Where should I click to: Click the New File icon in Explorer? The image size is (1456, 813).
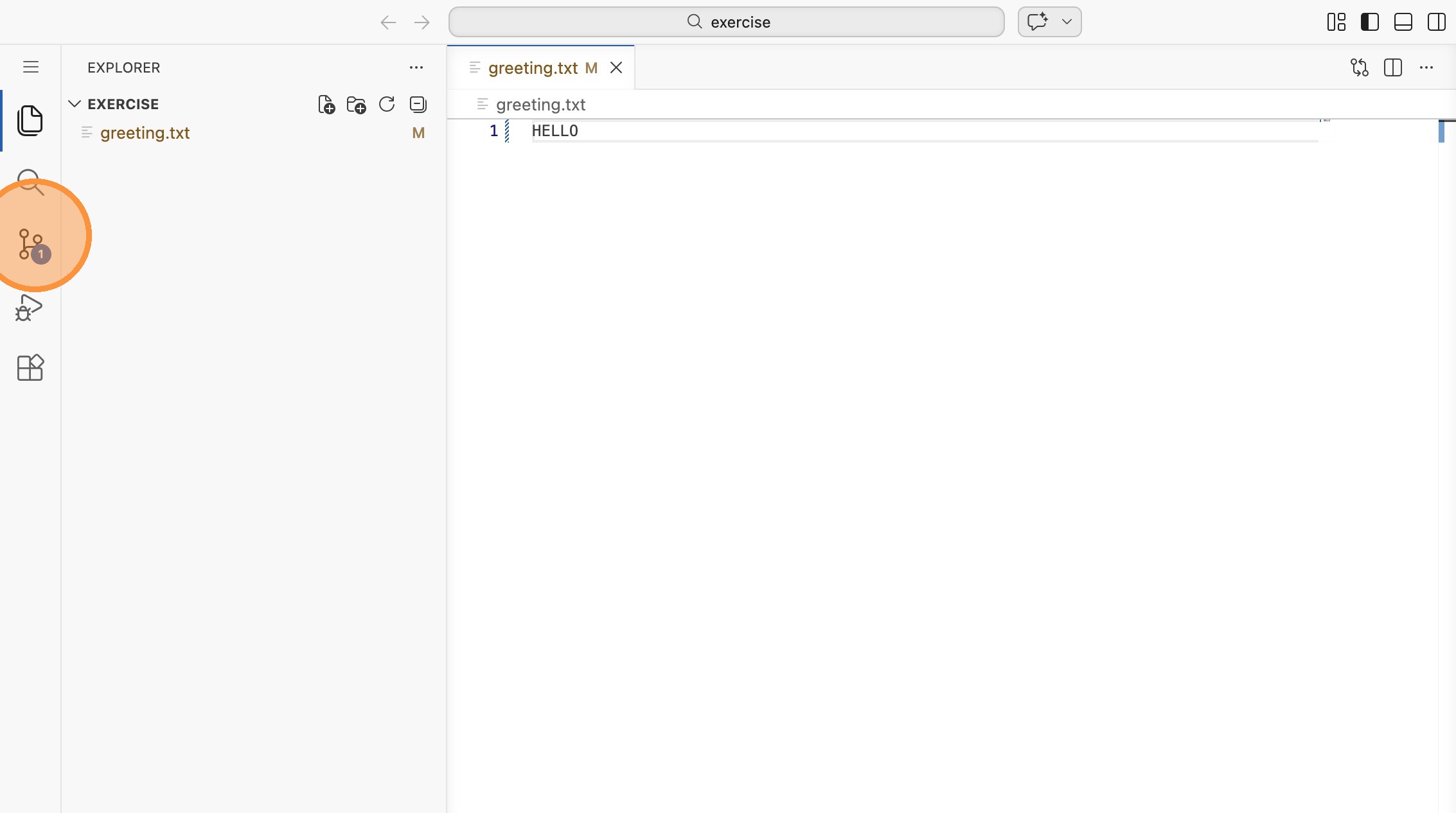326,104
